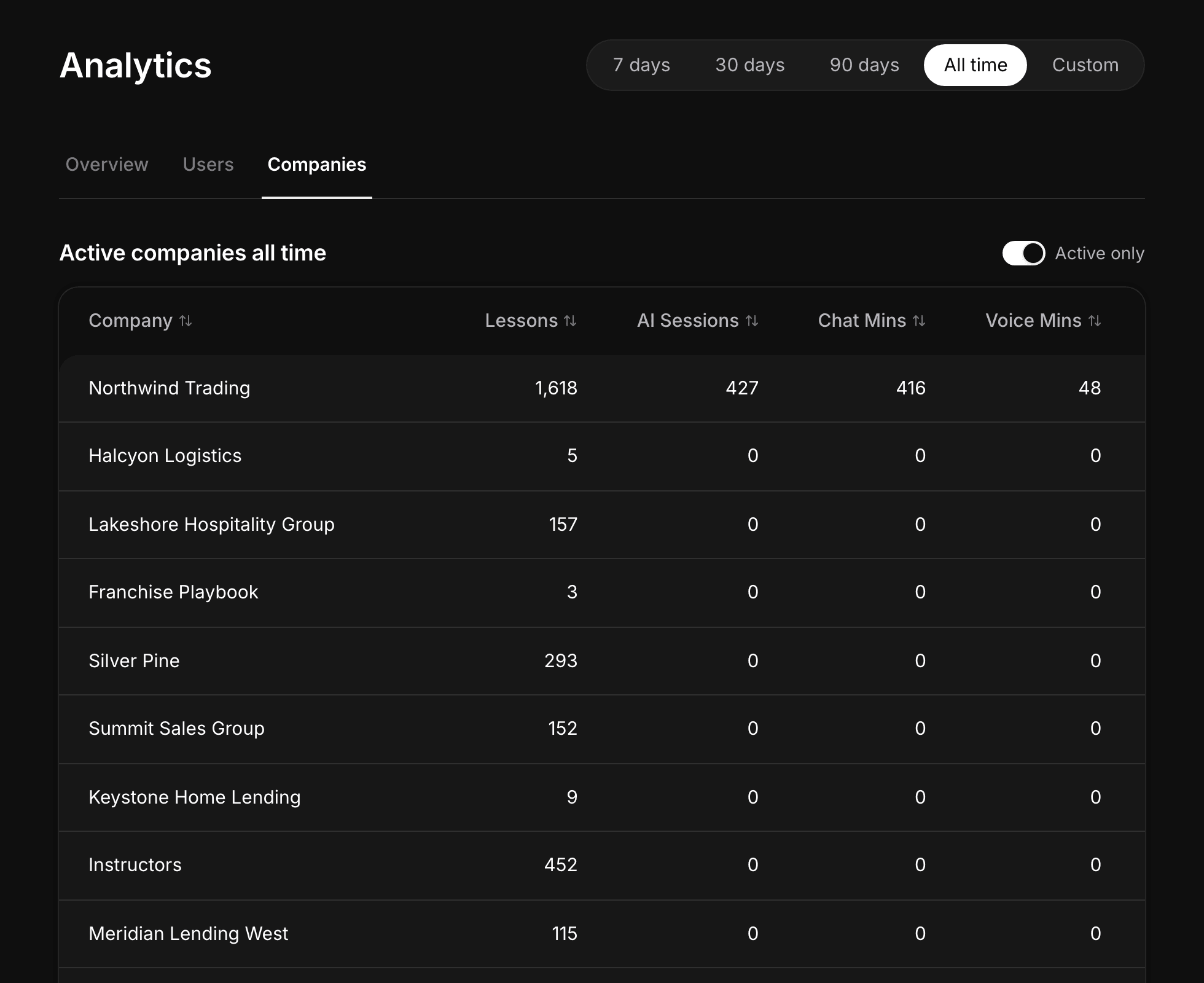Click the AI Sessions sort arrows icon

tap(752, 321)
